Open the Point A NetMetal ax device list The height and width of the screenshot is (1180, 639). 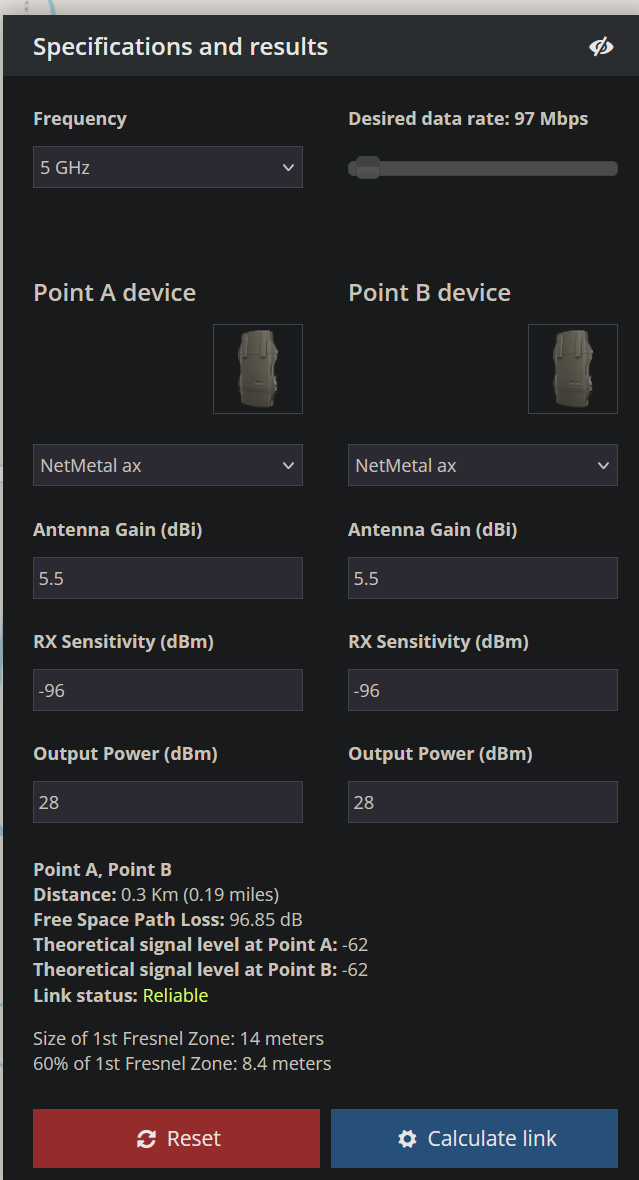[167, 465]
